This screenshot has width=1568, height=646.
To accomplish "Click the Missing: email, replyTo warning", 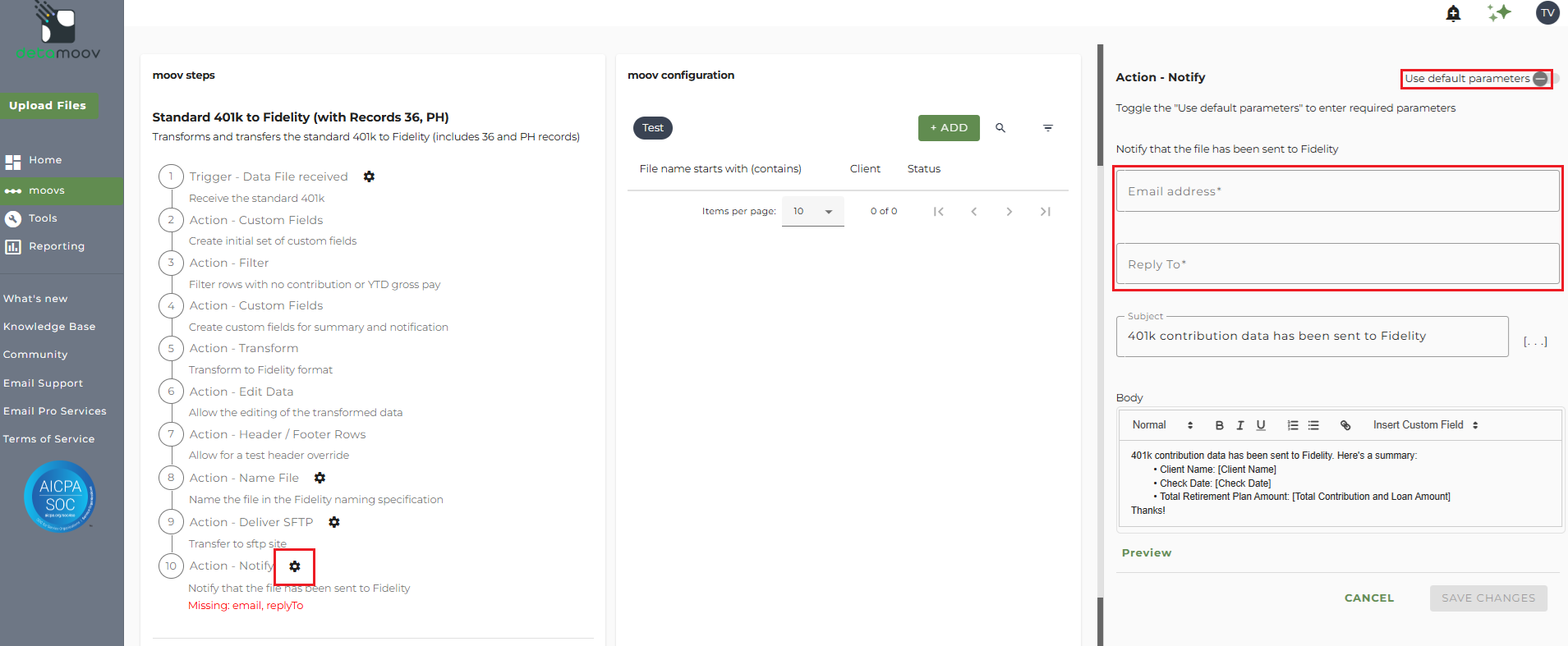I will coord(246,606).
